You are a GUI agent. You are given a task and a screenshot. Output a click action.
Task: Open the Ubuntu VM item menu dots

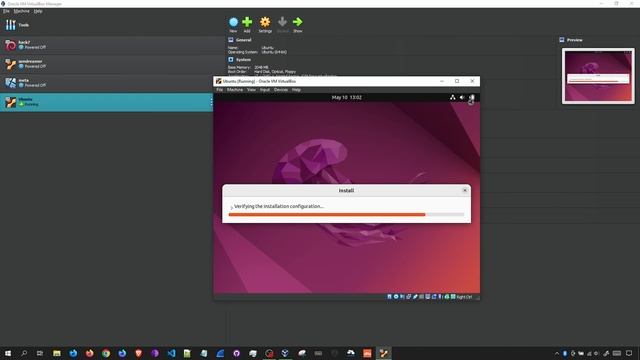click(x=211, y=102)
